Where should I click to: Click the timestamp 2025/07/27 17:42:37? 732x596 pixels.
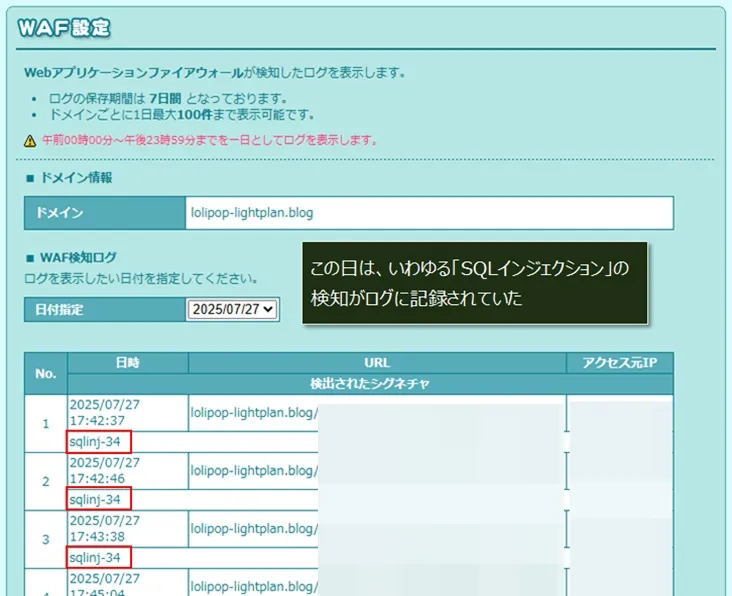click(105, 413)
